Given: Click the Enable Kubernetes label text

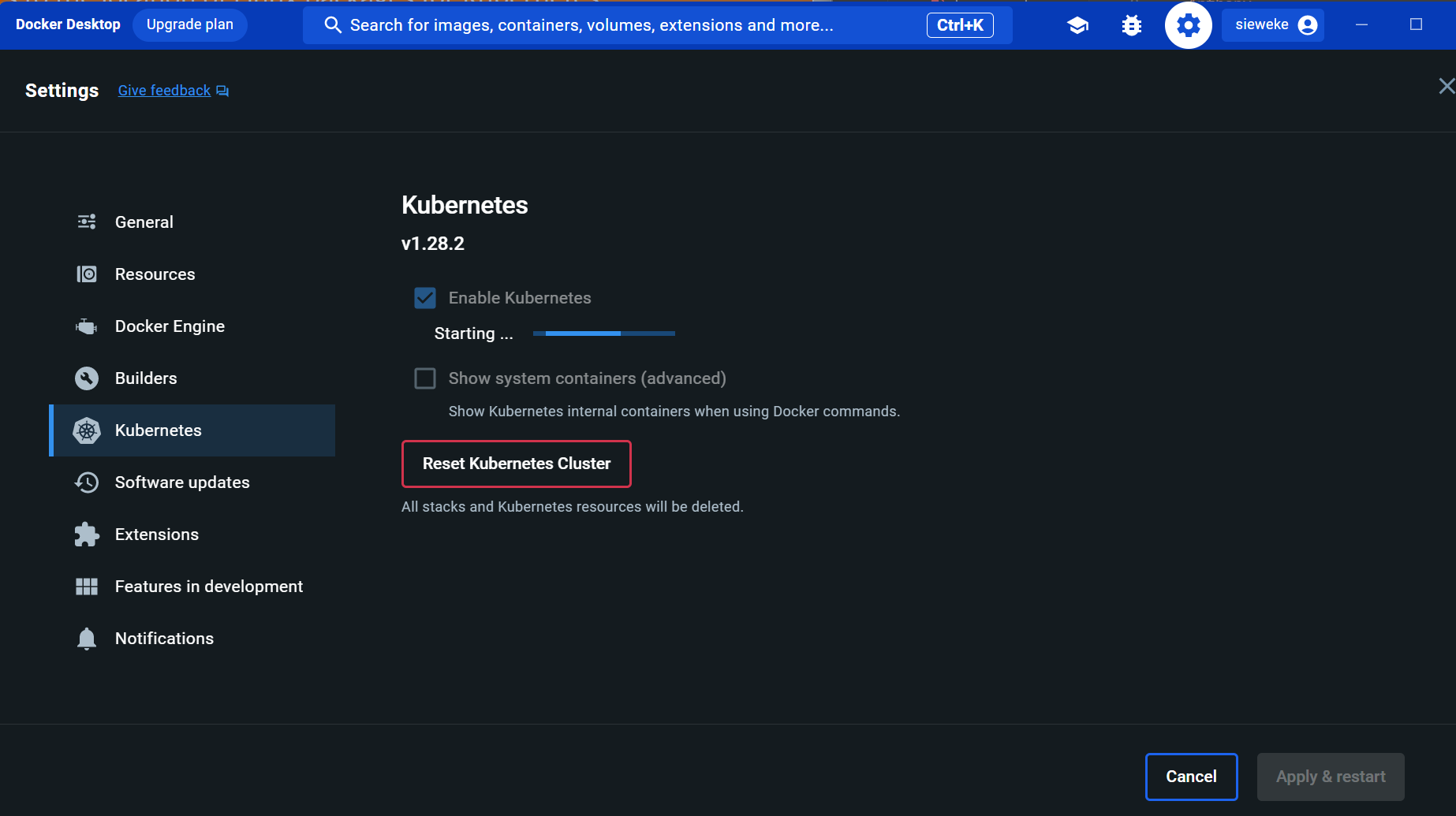Looking at the screenshot, I should (x=520, y=298).
